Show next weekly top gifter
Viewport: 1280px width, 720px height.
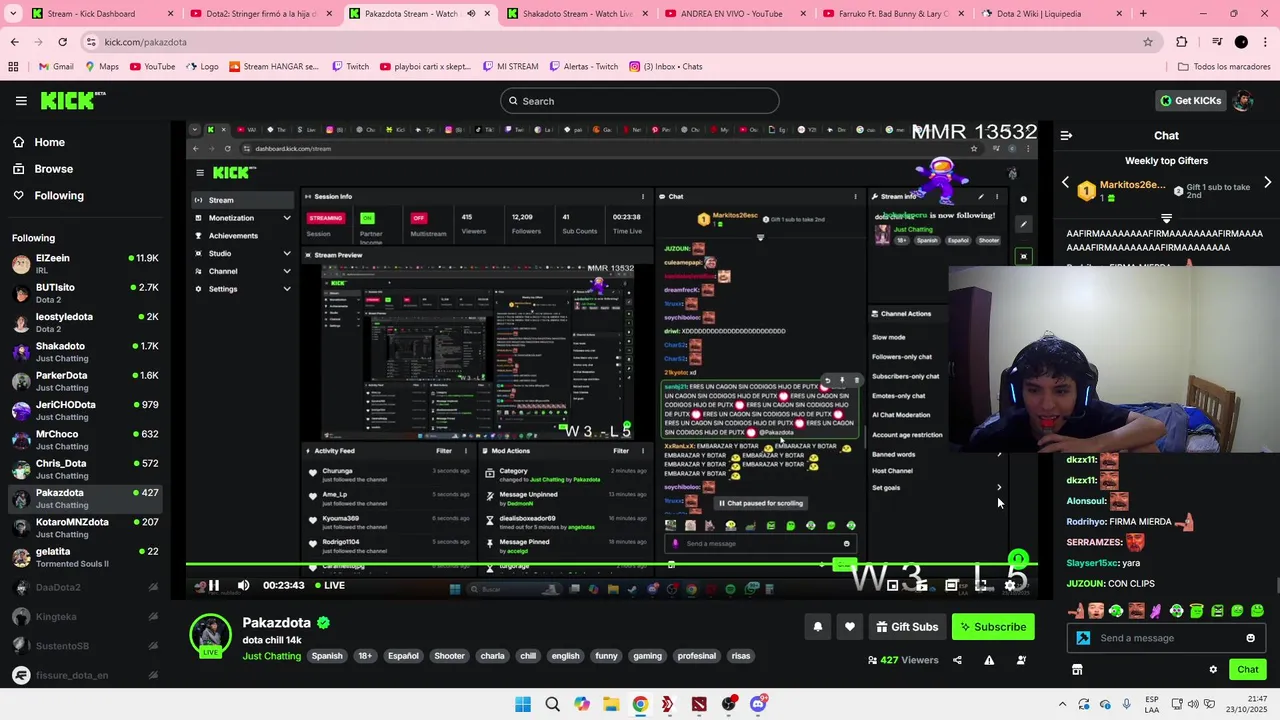[x=1267, y=183]
